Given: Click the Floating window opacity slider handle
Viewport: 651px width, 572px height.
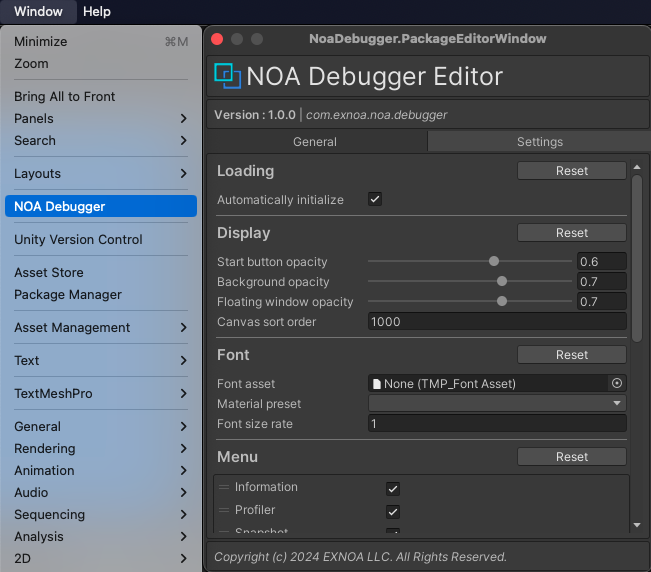Looking at the screenshot, I should pos(502,301).
